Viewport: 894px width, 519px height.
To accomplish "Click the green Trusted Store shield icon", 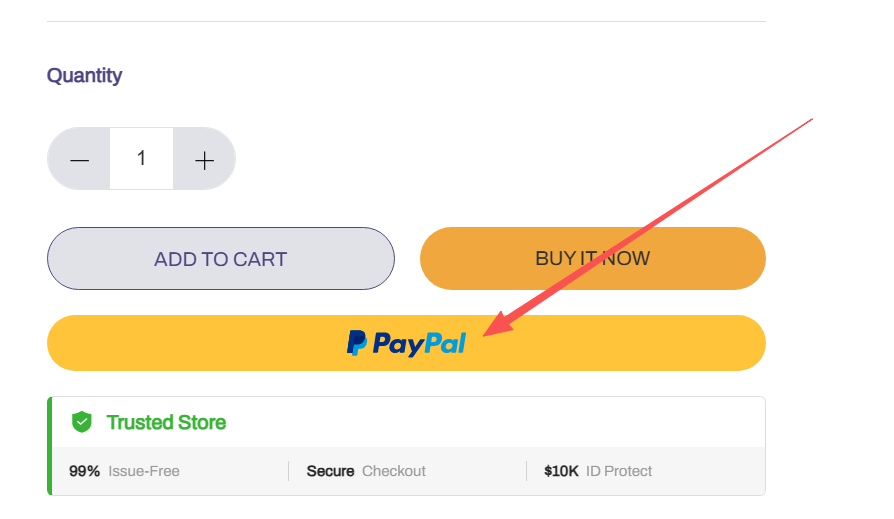I will [x=82, y=422].
